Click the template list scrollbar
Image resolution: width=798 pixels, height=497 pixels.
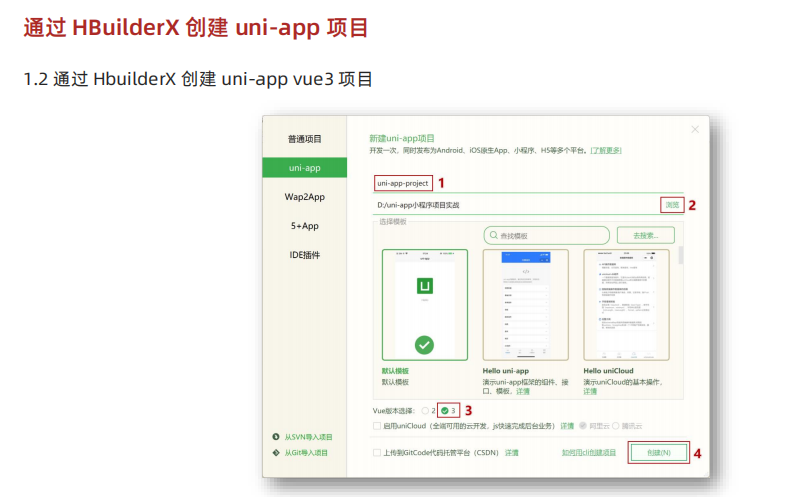point(680,255)
